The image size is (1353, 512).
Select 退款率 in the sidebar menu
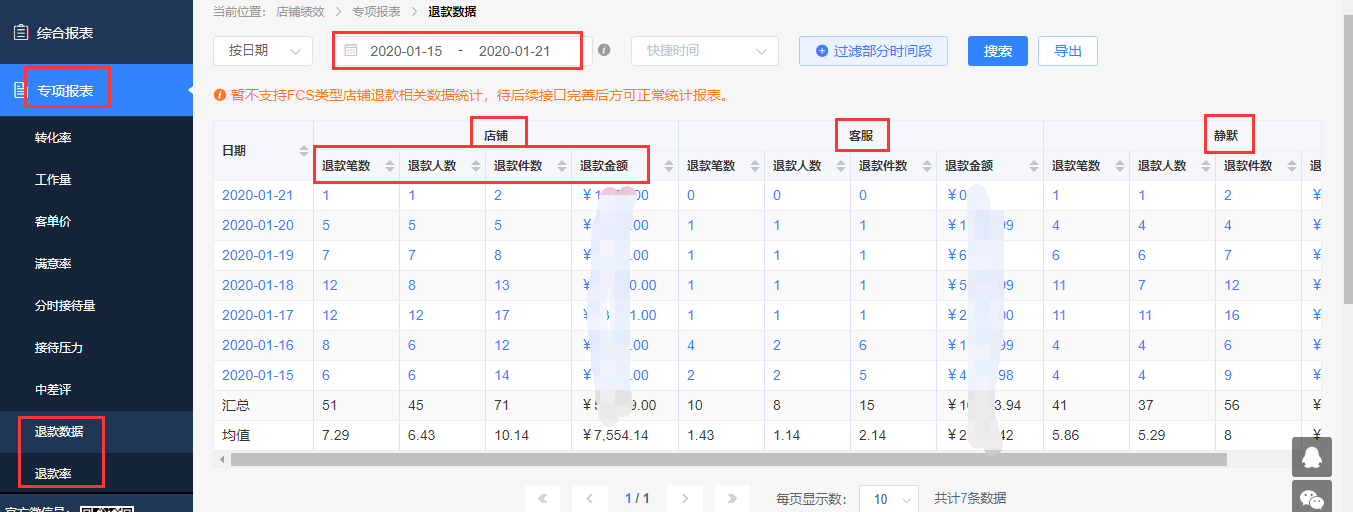click(53, 474)
